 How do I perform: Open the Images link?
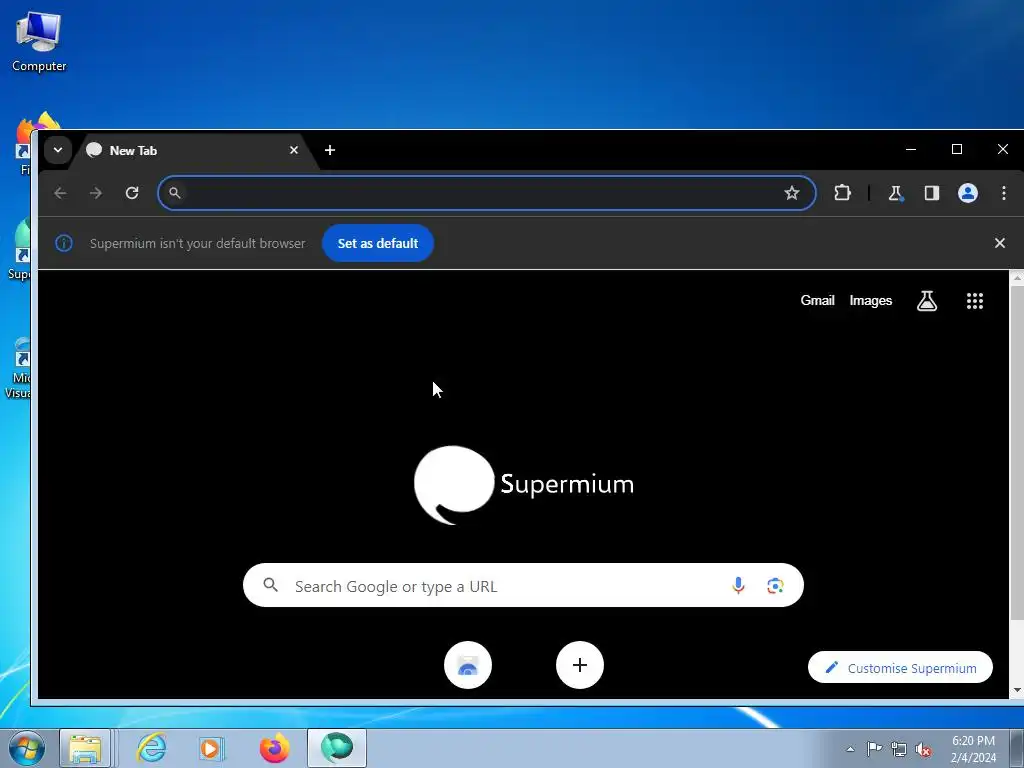pos(871,300)
